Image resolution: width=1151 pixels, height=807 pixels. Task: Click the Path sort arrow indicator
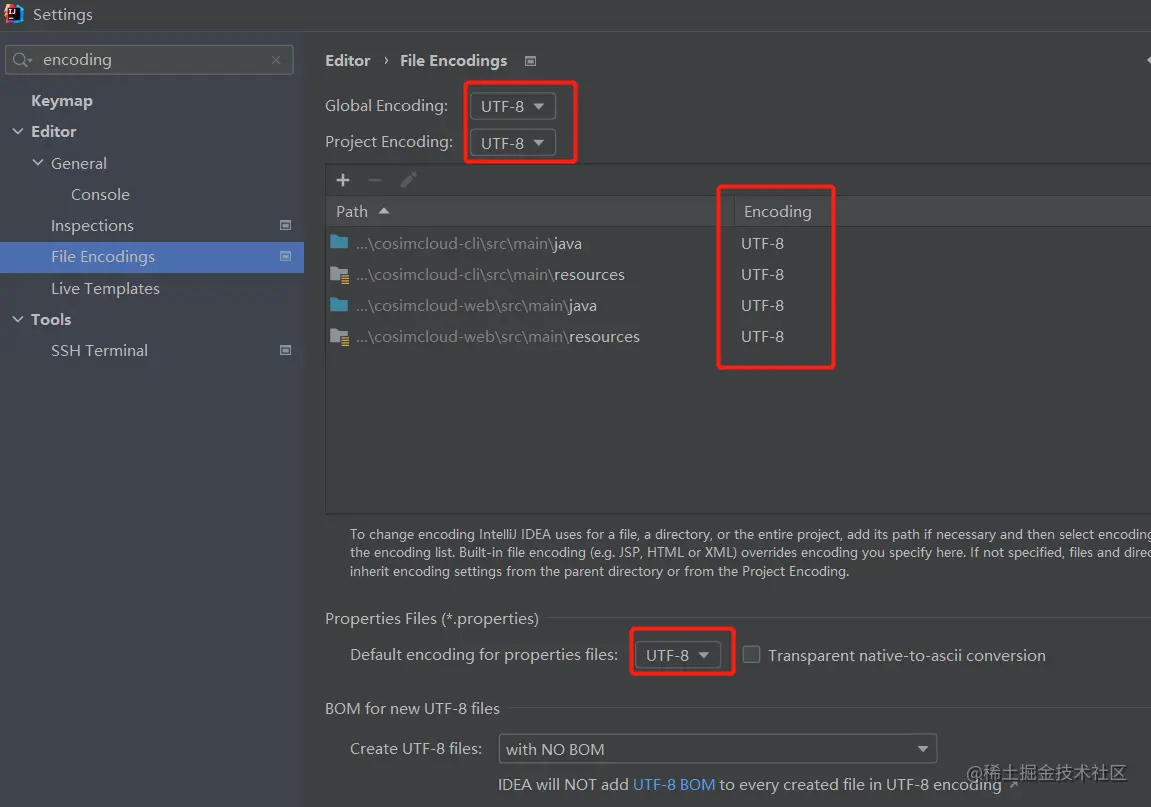pyautogui.click(x=383, y=211)
